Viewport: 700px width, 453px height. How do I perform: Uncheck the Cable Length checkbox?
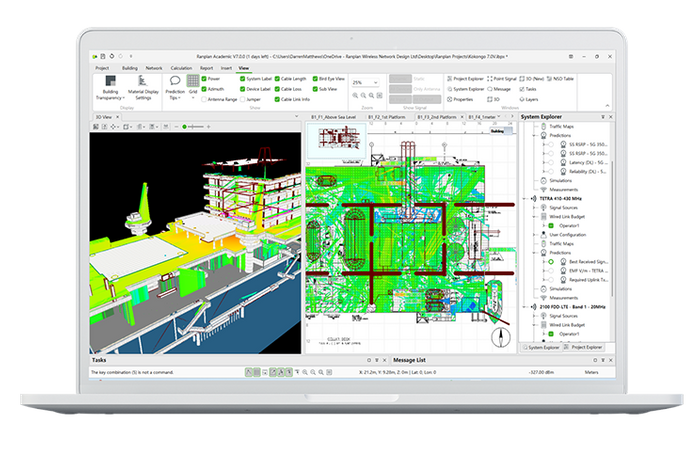coord(277,79)
